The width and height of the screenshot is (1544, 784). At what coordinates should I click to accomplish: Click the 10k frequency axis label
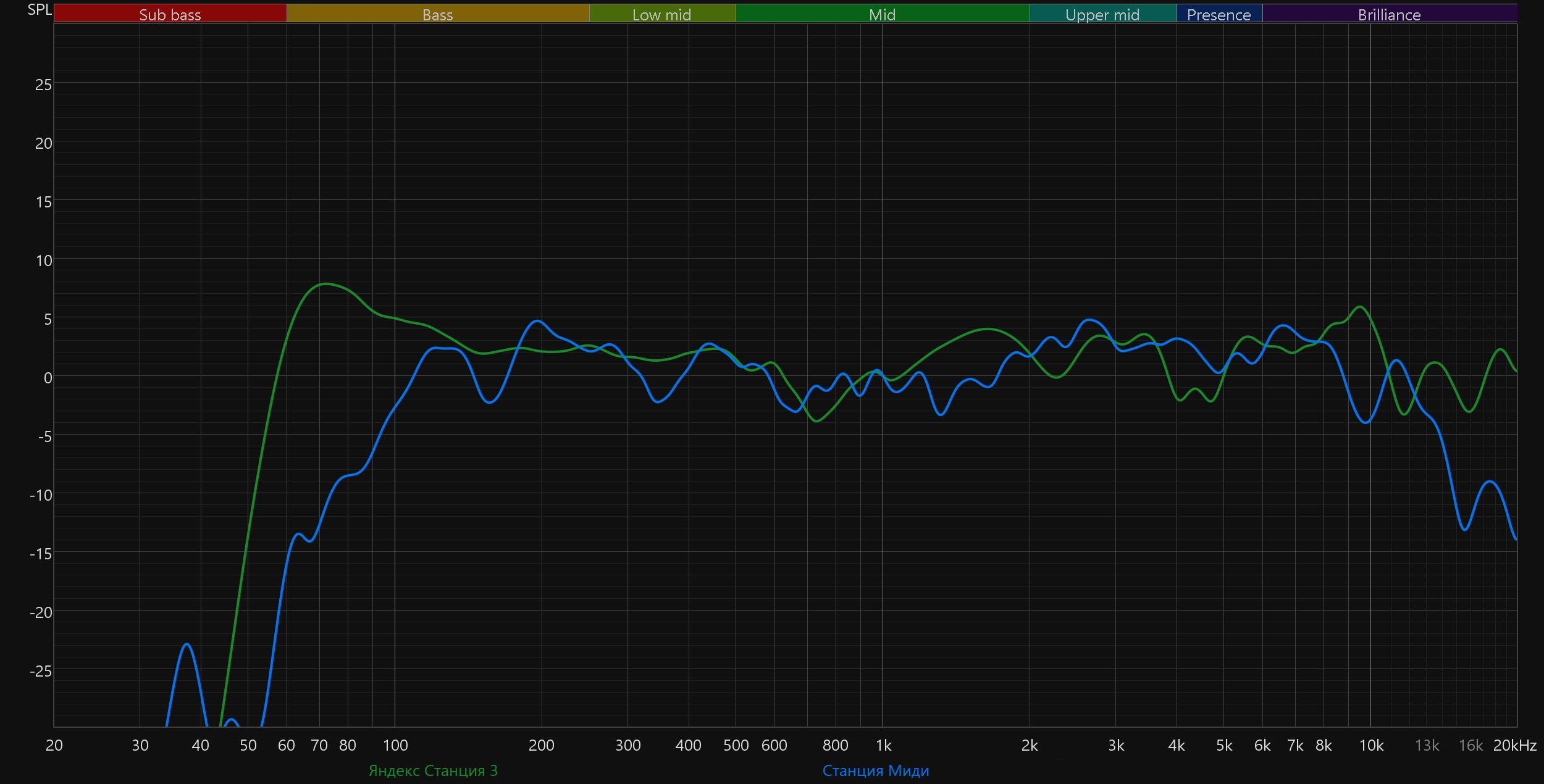[1371, 746]
